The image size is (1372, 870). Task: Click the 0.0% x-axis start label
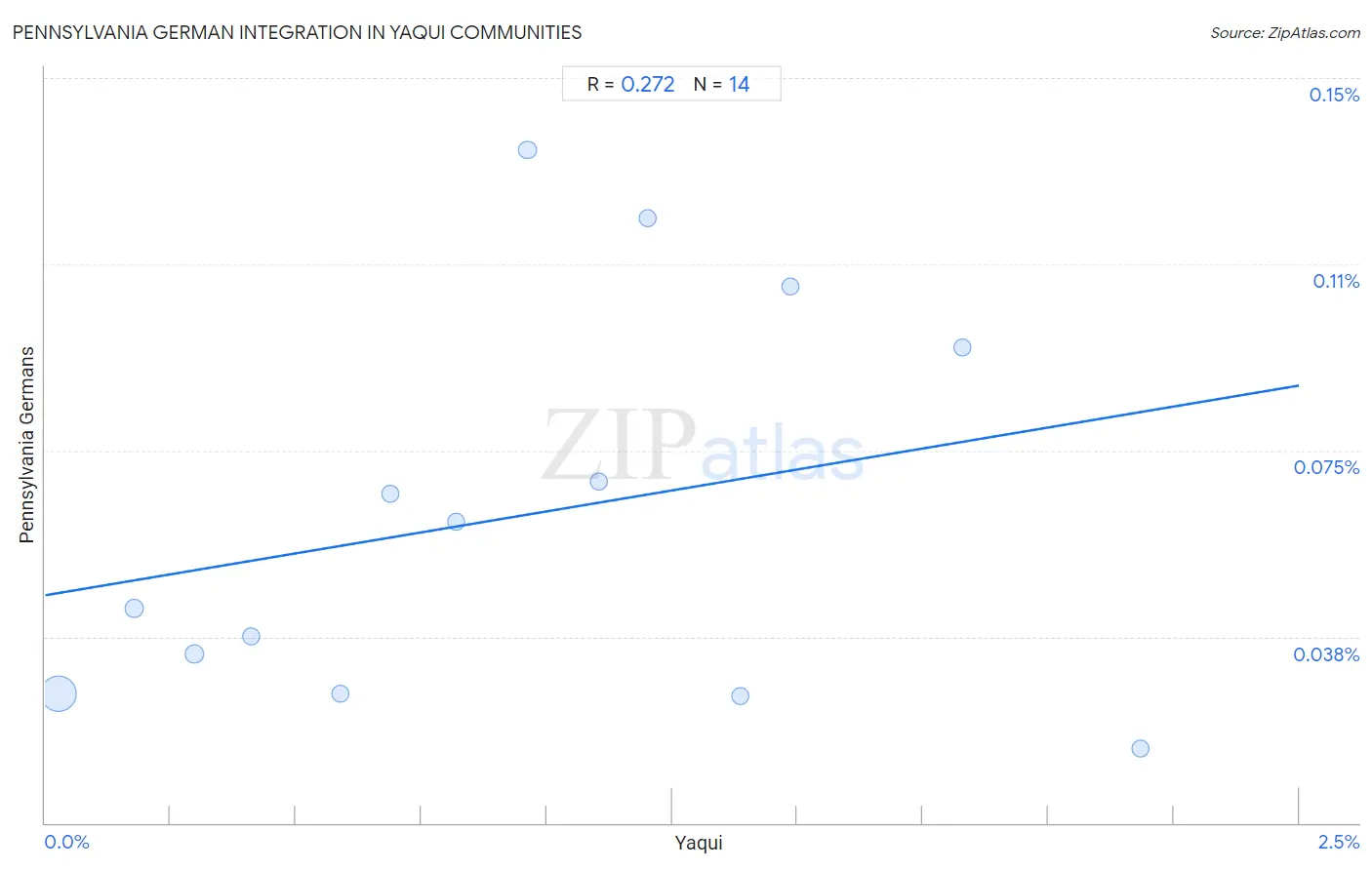click(67, 842)
